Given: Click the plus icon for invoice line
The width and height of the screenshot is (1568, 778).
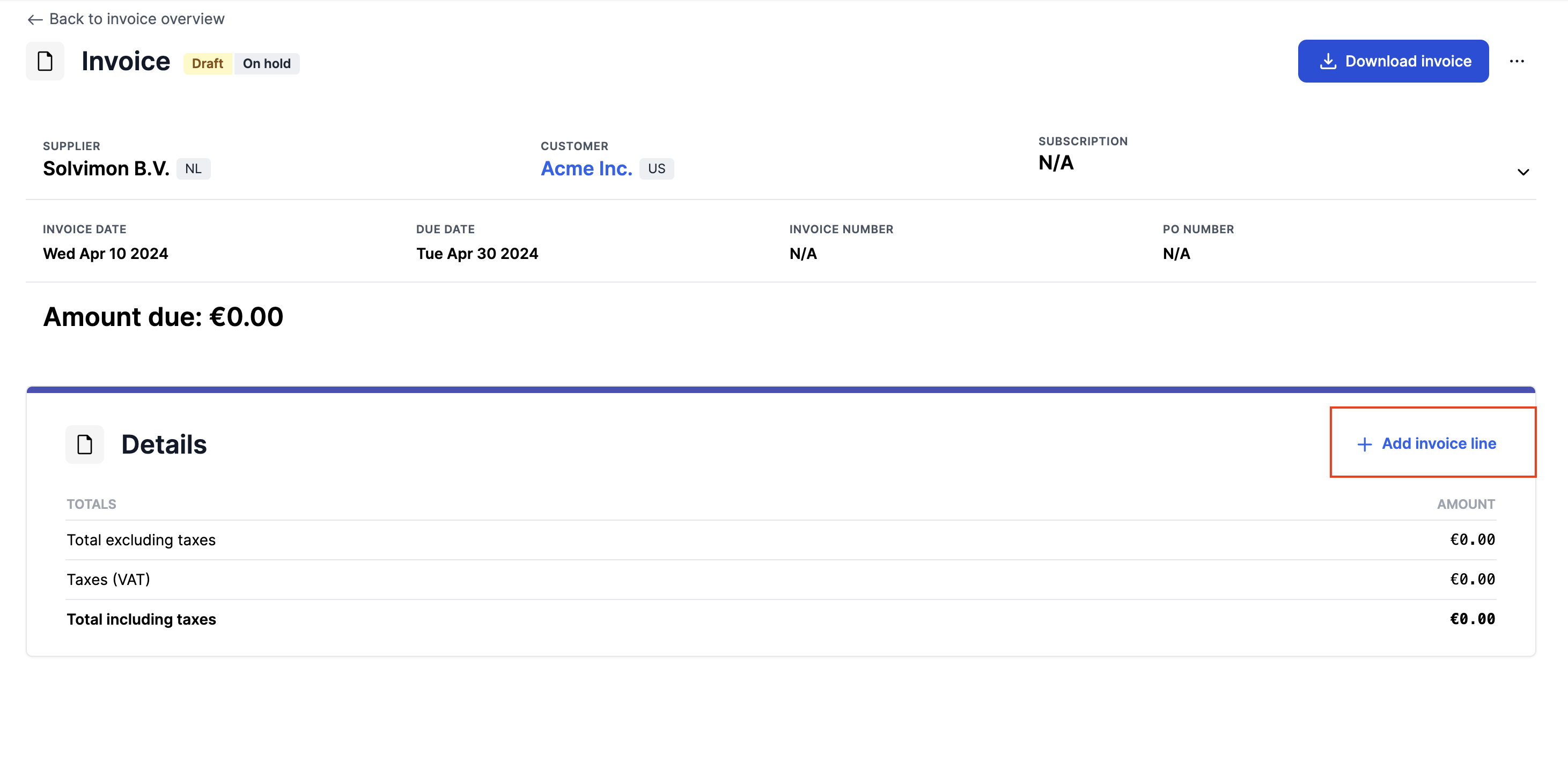Looking at the screenshot, I should pyautogui.click(x=1364, y=444).
